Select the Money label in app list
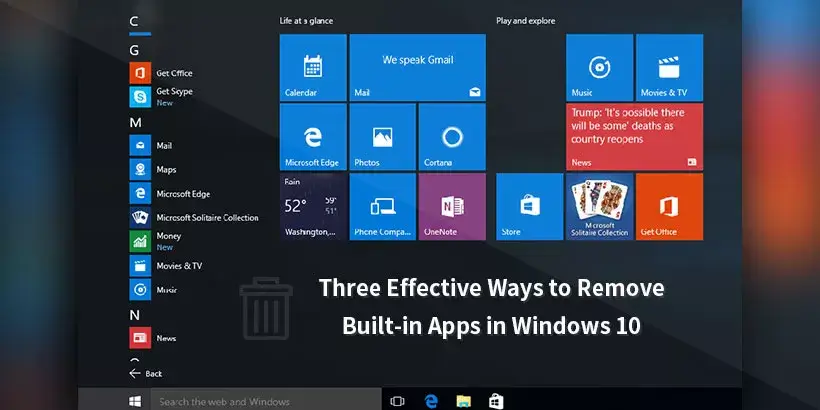 click(x=168, y=236)
